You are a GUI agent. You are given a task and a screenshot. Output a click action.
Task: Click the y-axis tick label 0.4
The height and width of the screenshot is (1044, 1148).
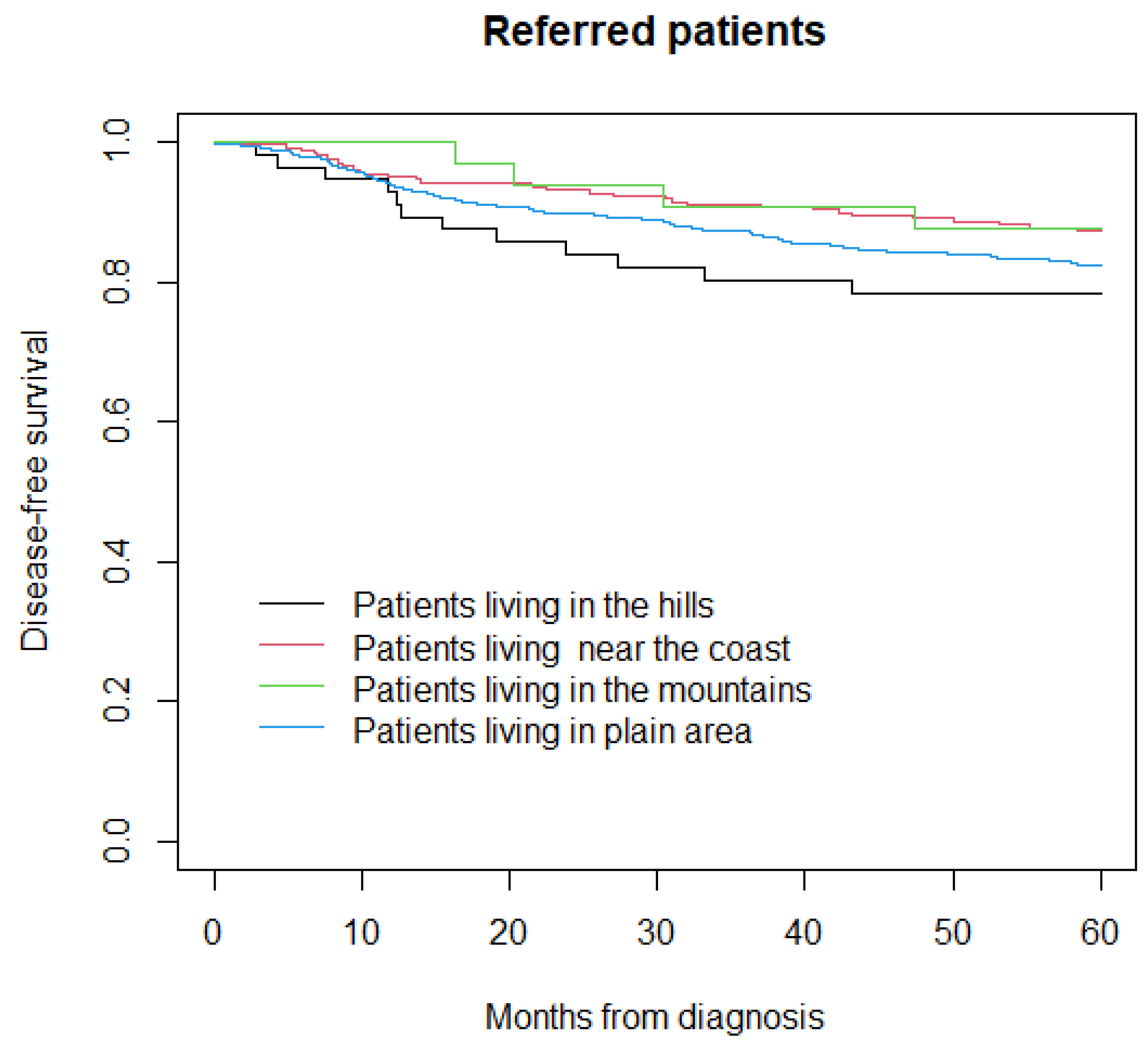point(117,562)
